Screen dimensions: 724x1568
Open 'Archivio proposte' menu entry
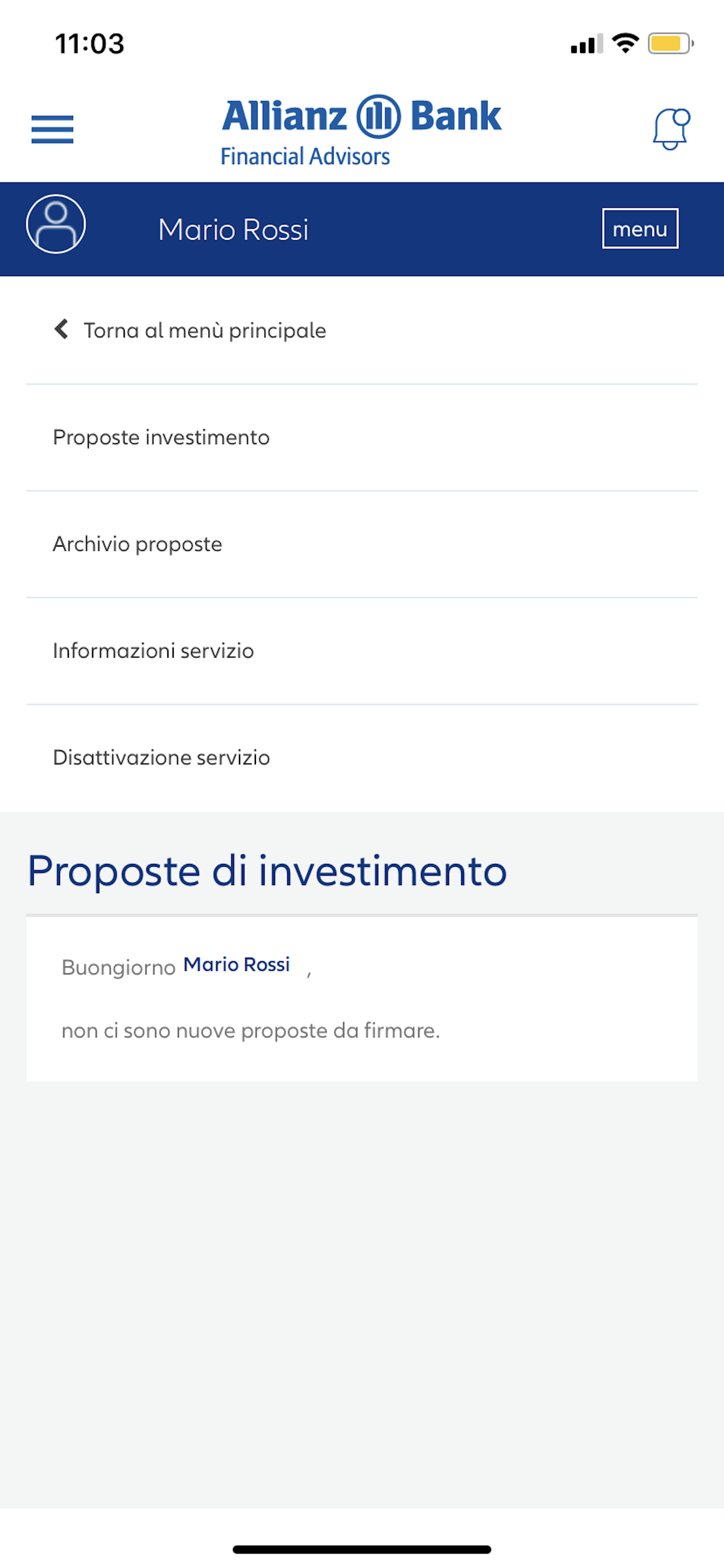(138, 544)
